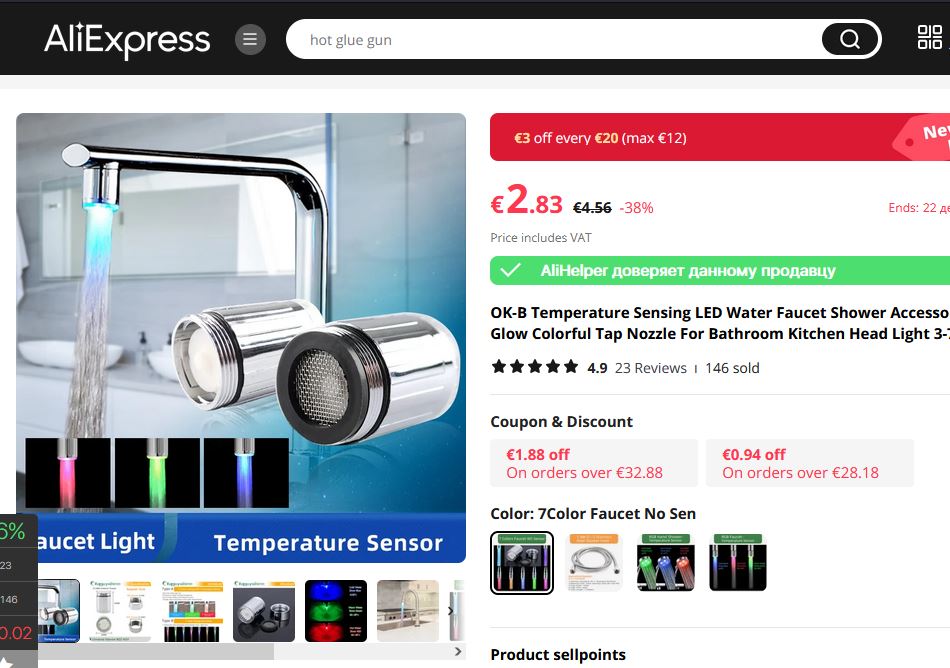Click the search magnifier button
This screenshot has height=668, width=950.
coord(849,39)
